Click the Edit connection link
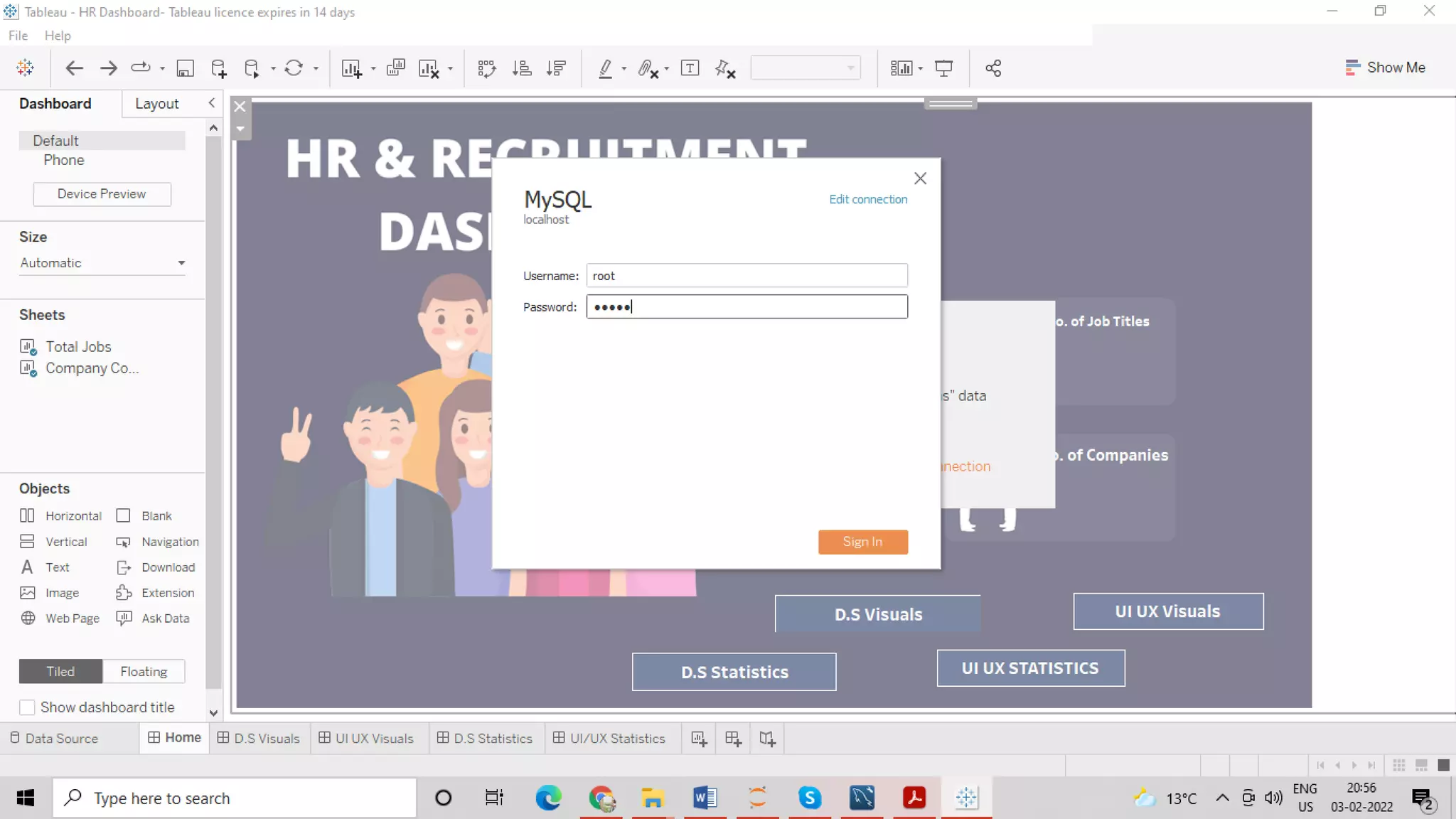 [868, 200]
